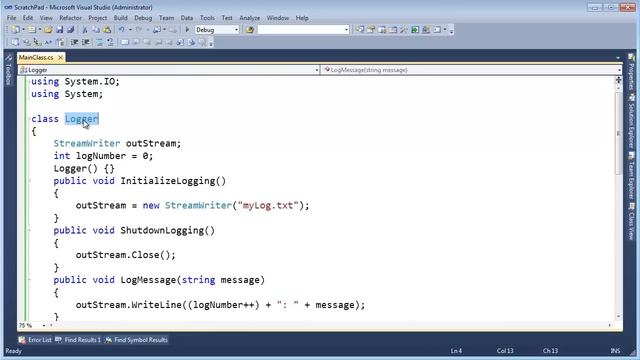640x360 pixels.
Task: Click the Increase Indent icon
Action: click(x=86, y=42)
